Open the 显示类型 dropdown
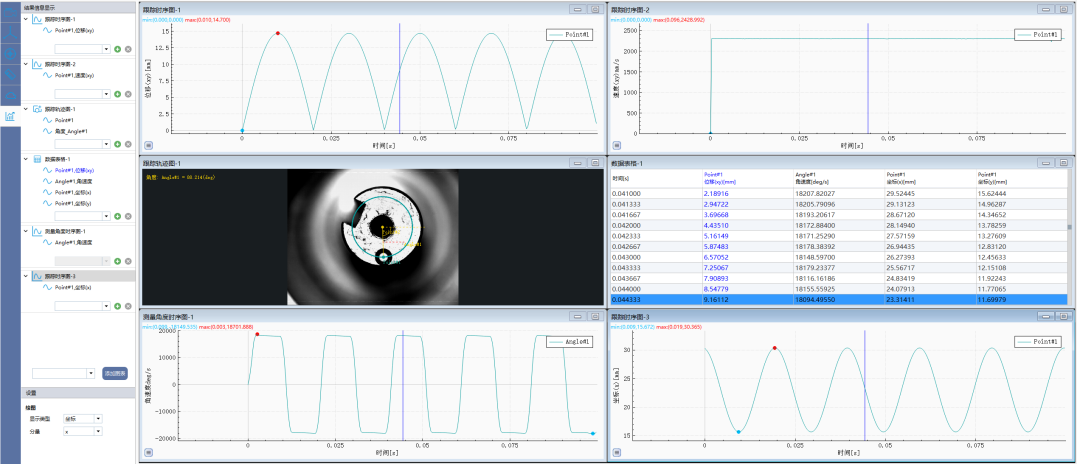This screenshot has height=464, width=1080. pos(98,418)
